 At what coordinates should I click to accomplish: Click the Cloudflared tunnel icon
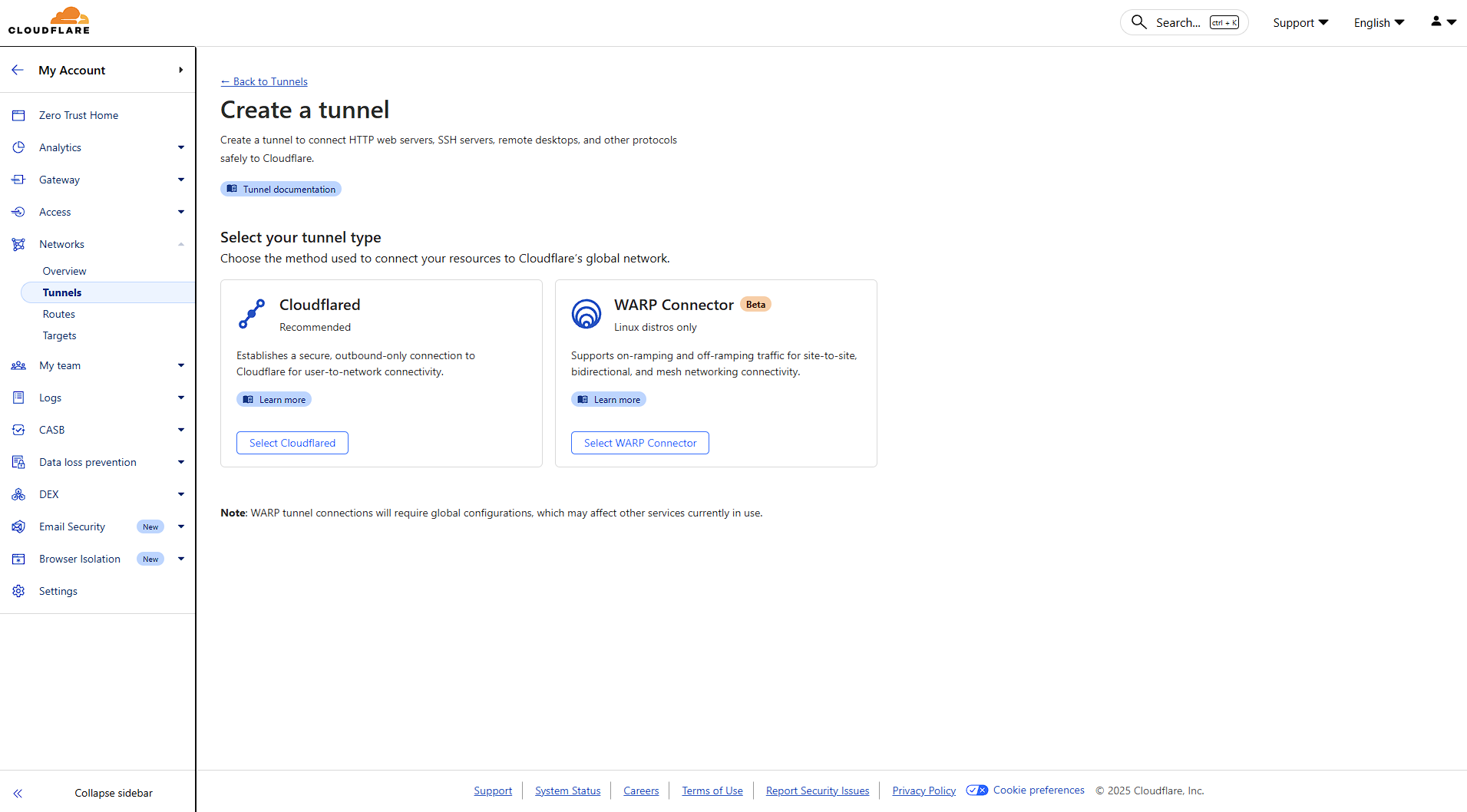(252, 314)
